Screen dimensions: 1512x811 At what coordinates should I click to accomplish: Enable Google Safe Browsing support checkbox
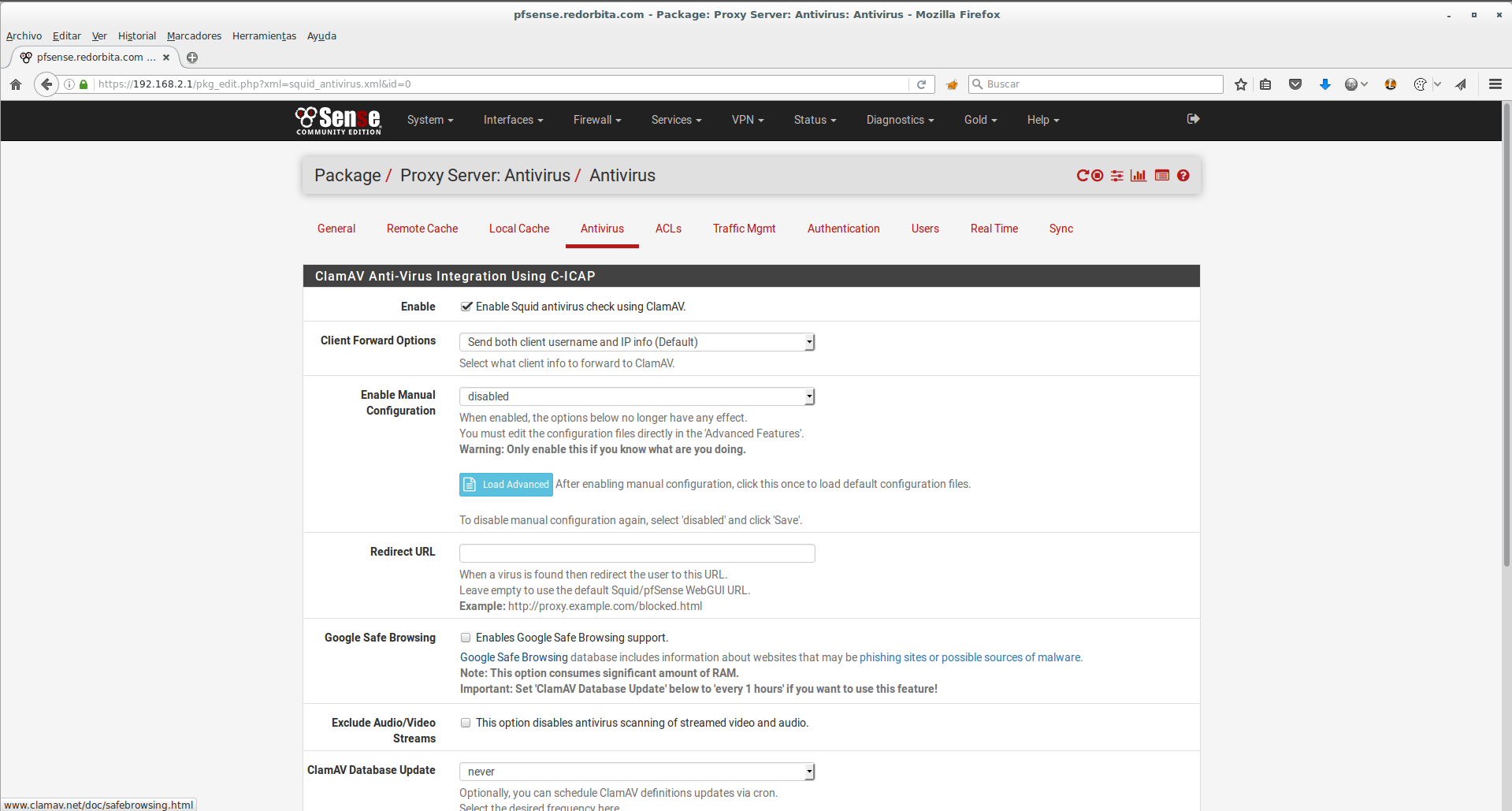point(466,638)
